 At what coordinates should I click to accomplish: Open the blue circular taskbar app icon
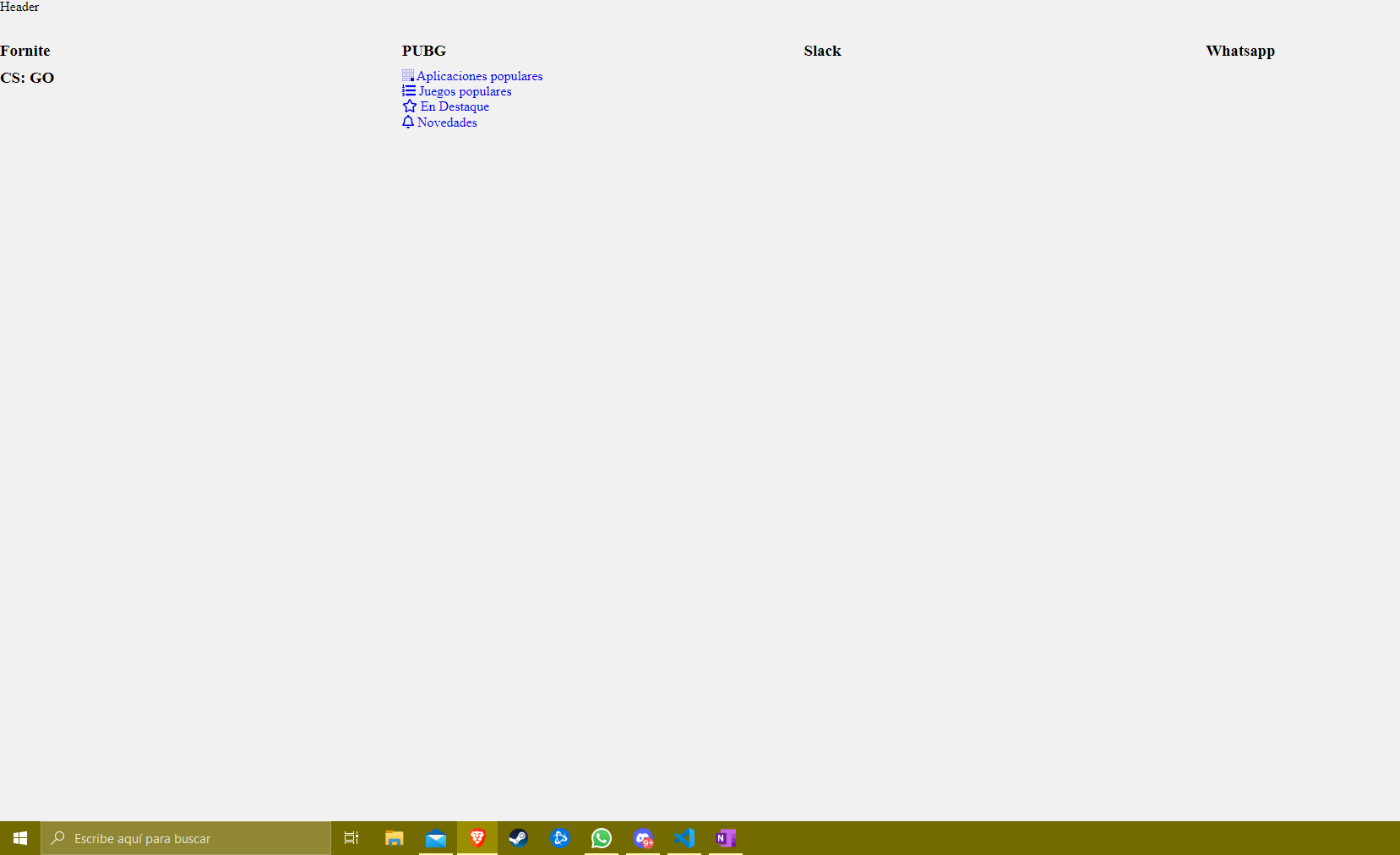coord(560,838)
